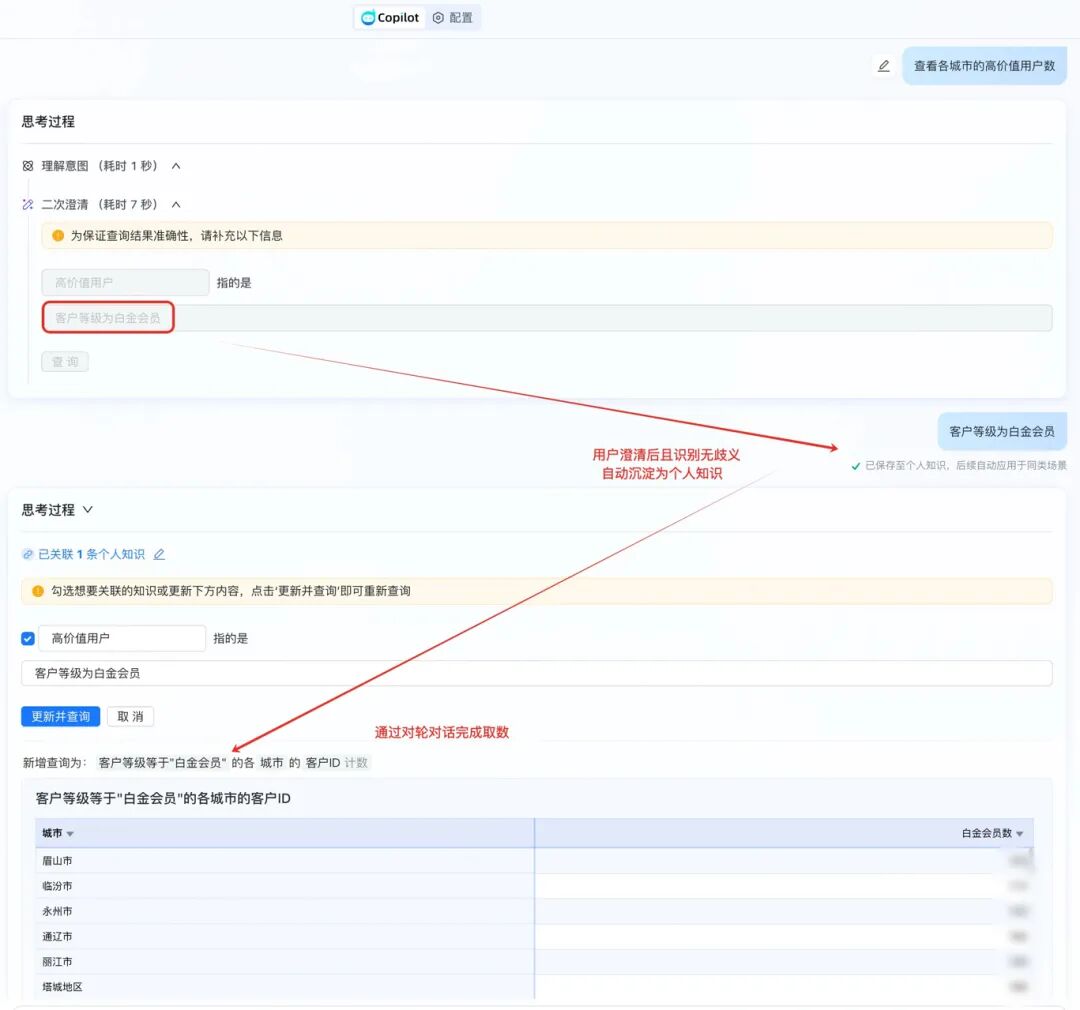Click the 配置 gear icon

coord(438,18)
